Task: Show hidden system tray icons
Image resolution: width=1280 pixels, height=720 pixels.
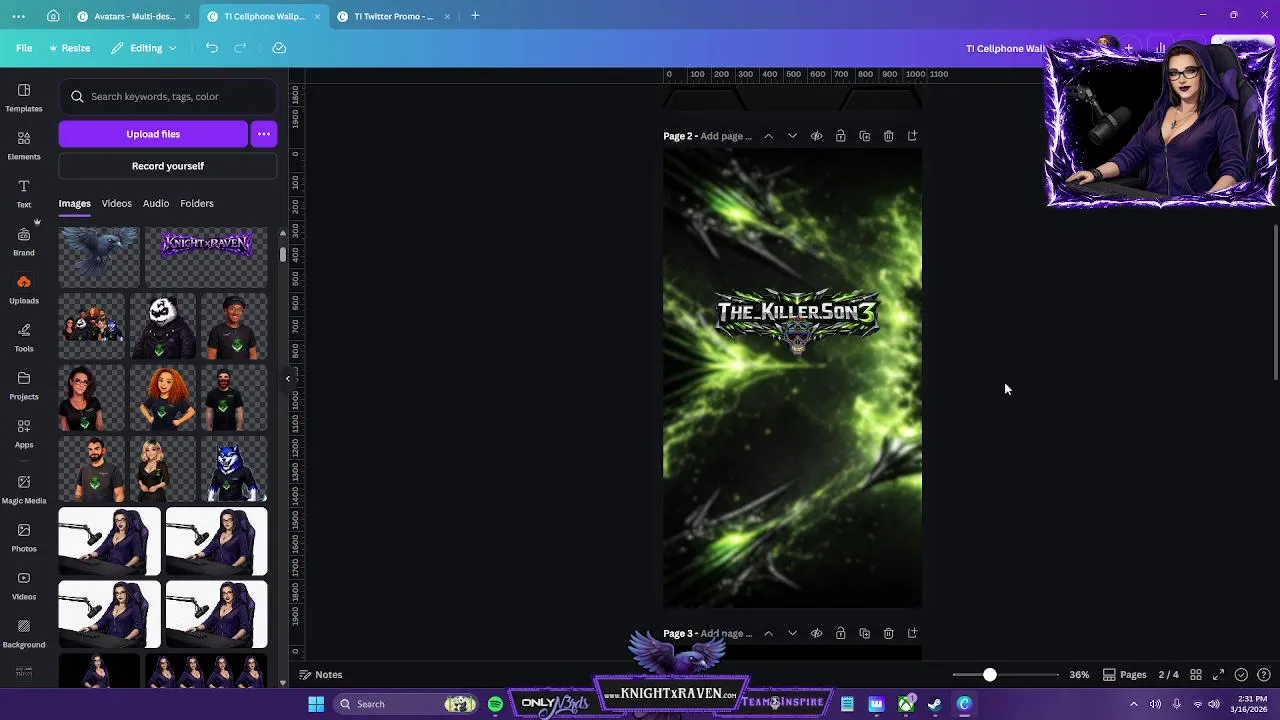Action: click(1133, 704)
